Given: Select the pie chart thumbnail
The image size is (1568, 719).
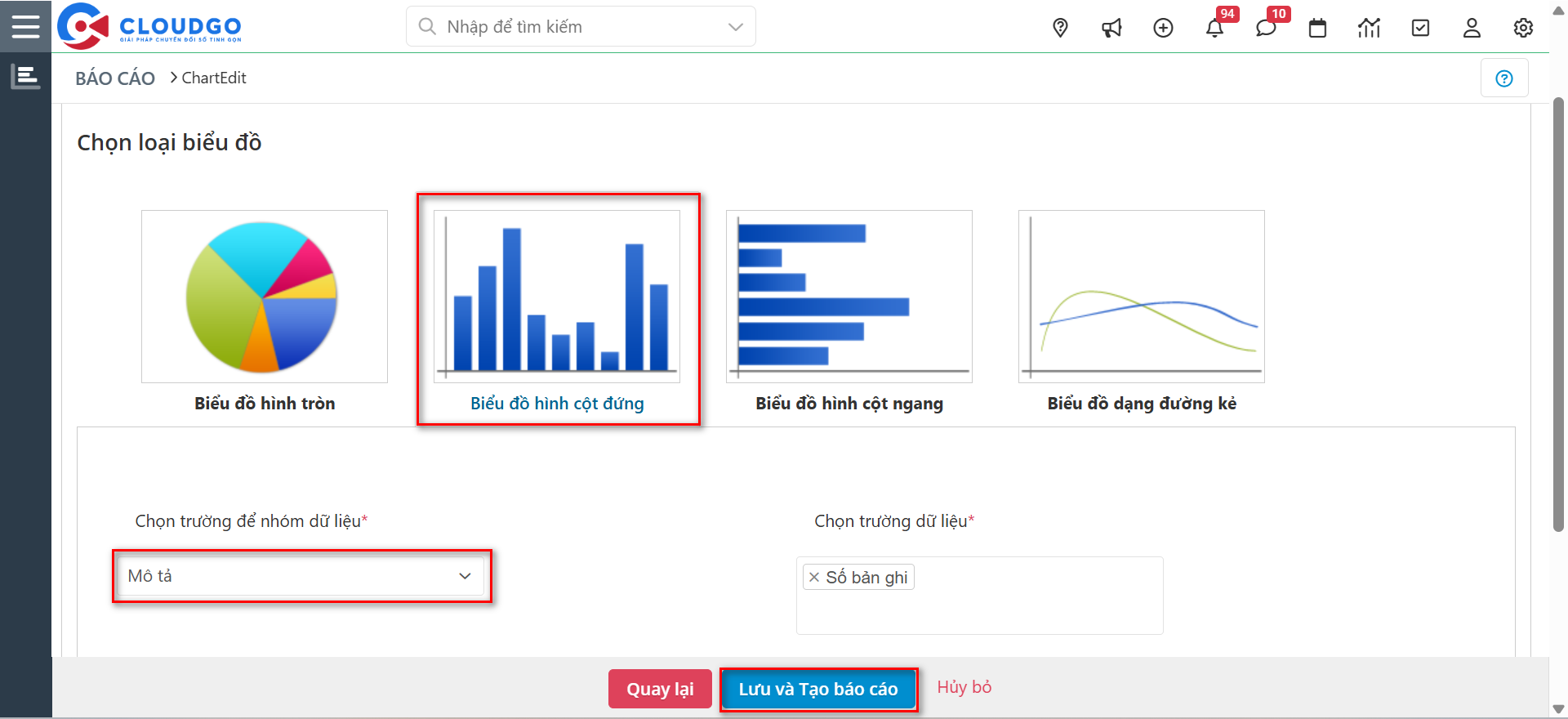Looking at the screenshot, I should tap(264, 297).
